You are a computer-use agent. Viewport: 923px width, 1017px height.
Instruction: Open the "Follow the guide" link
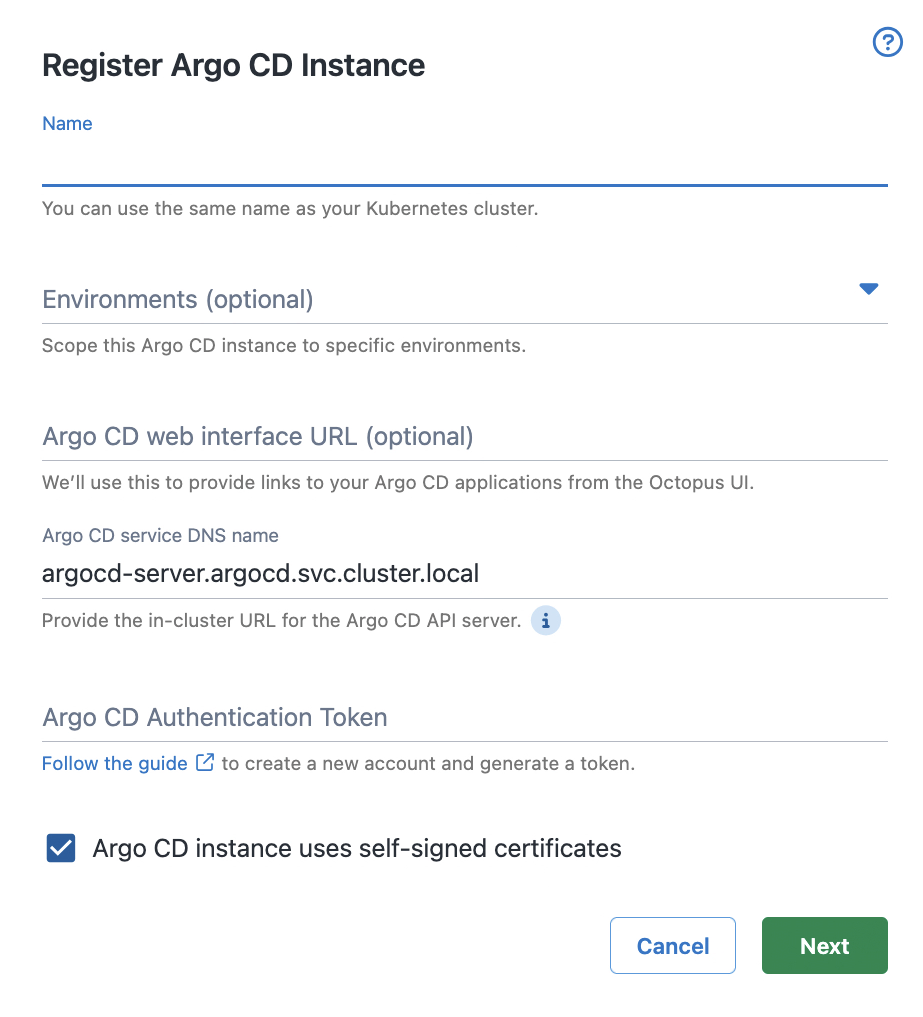(x=114, y=762)
